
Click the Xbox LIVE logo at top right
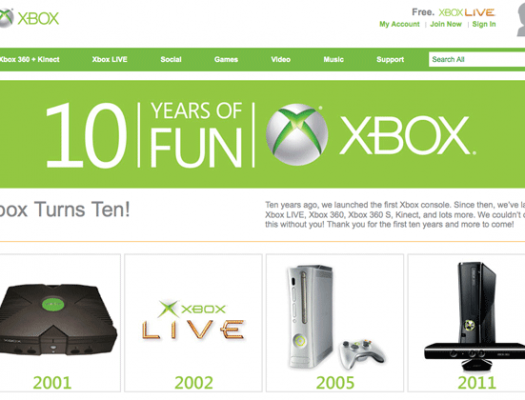(x=467, y=13)
